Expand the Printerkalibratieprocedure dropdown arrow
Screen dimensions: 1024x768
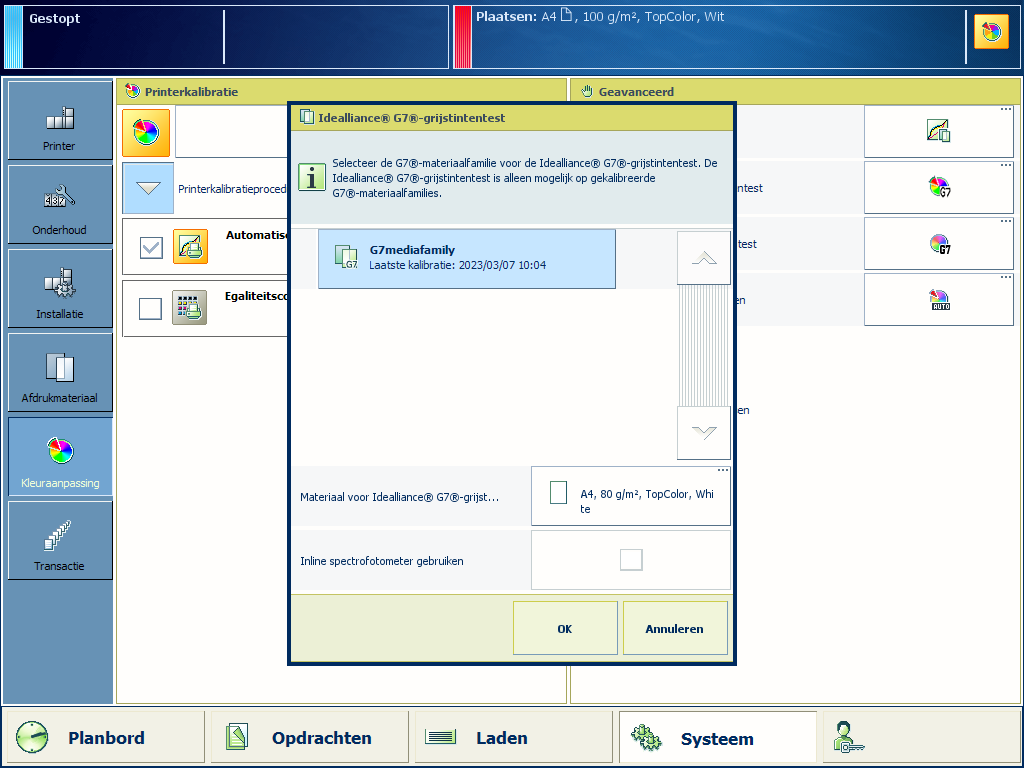point(148,188)
